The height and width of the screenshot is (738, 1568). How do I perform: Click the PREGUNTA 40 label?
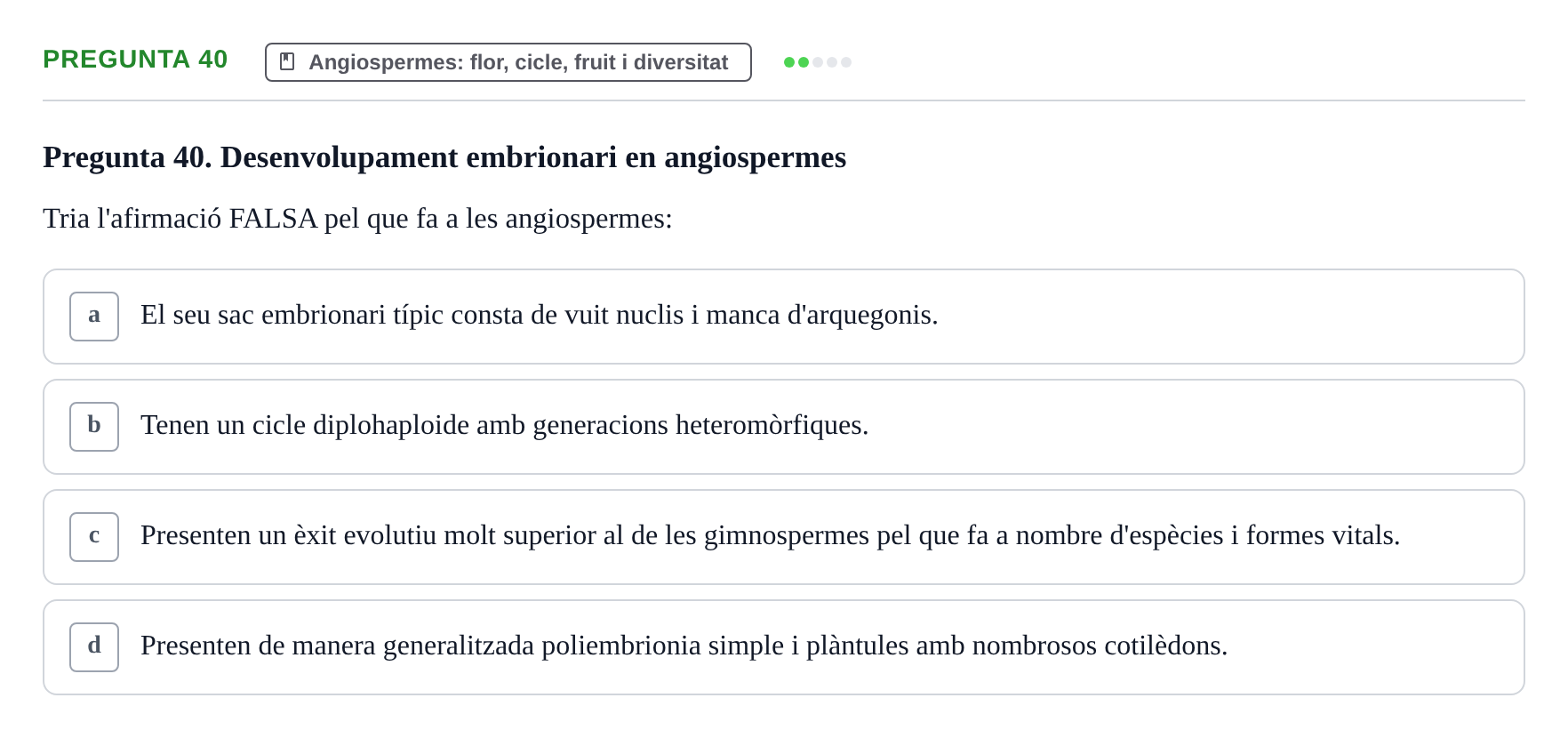click(x=135, y=59)
